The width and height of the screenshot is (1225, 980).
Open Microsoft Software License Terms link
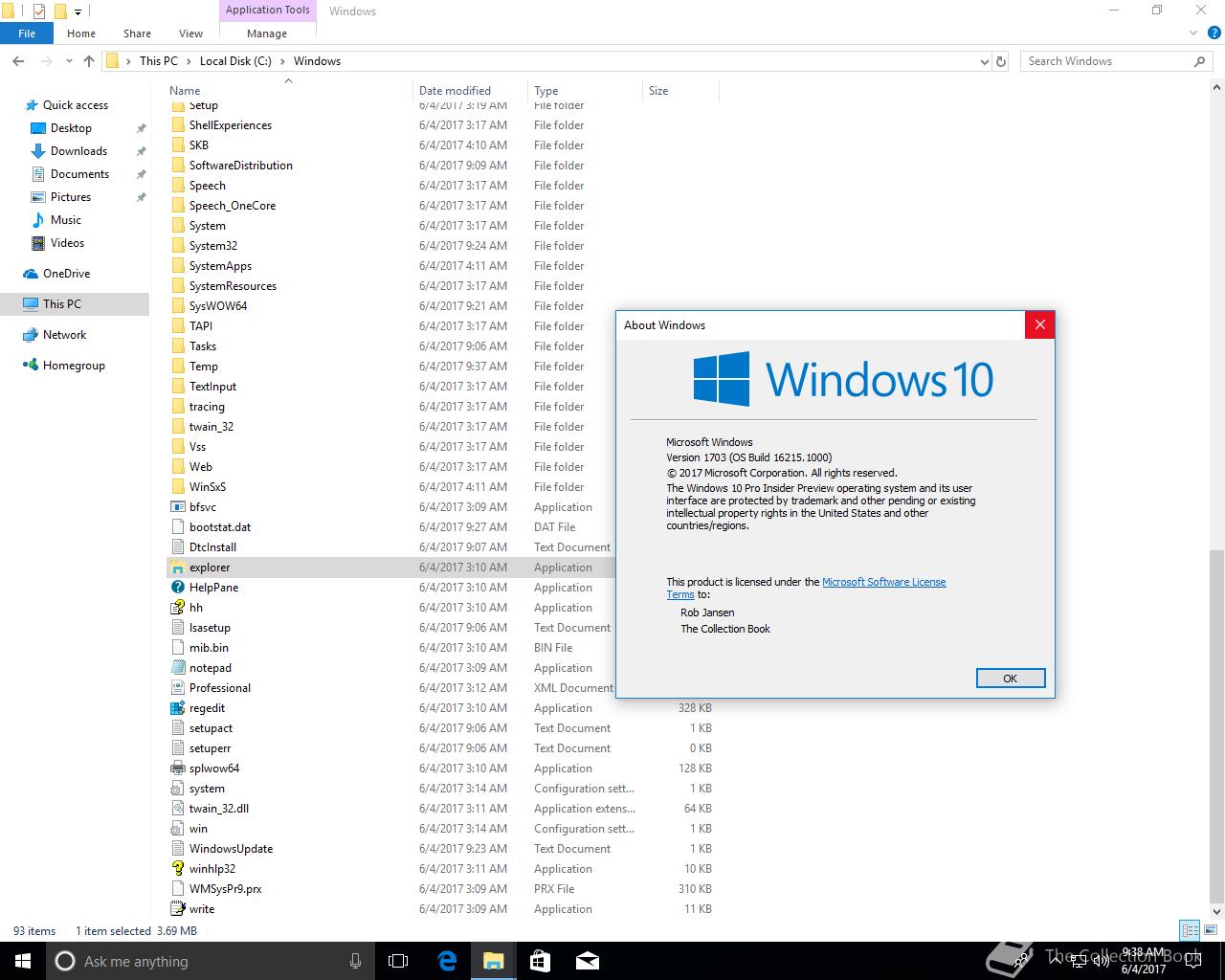point(884,582)
